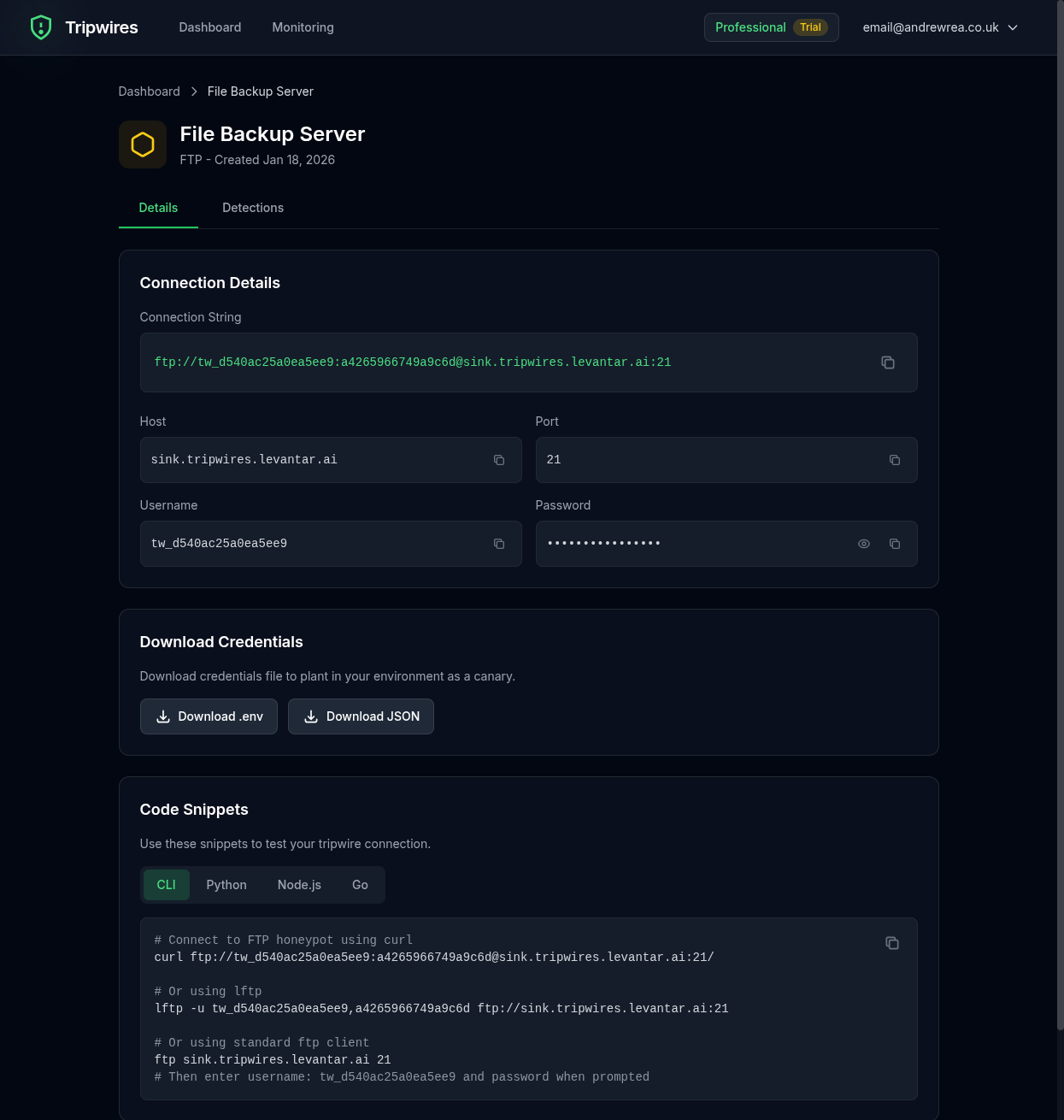The width and height of the screenshot is (1064, 1120).
Task: Reveal the hidden password
Action: pos(864,544)
